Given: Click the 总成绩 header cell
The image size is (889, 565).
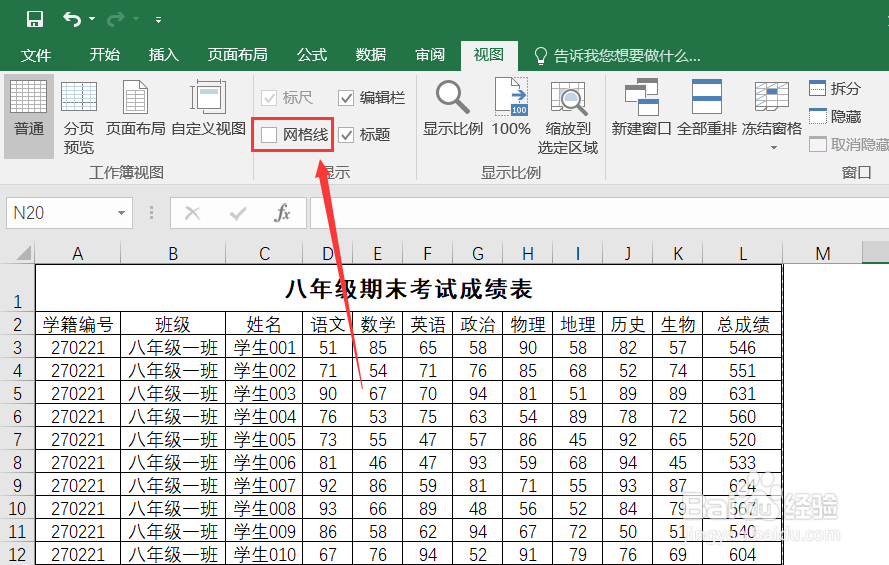Looking at the screenshot, I should (742, 324).
